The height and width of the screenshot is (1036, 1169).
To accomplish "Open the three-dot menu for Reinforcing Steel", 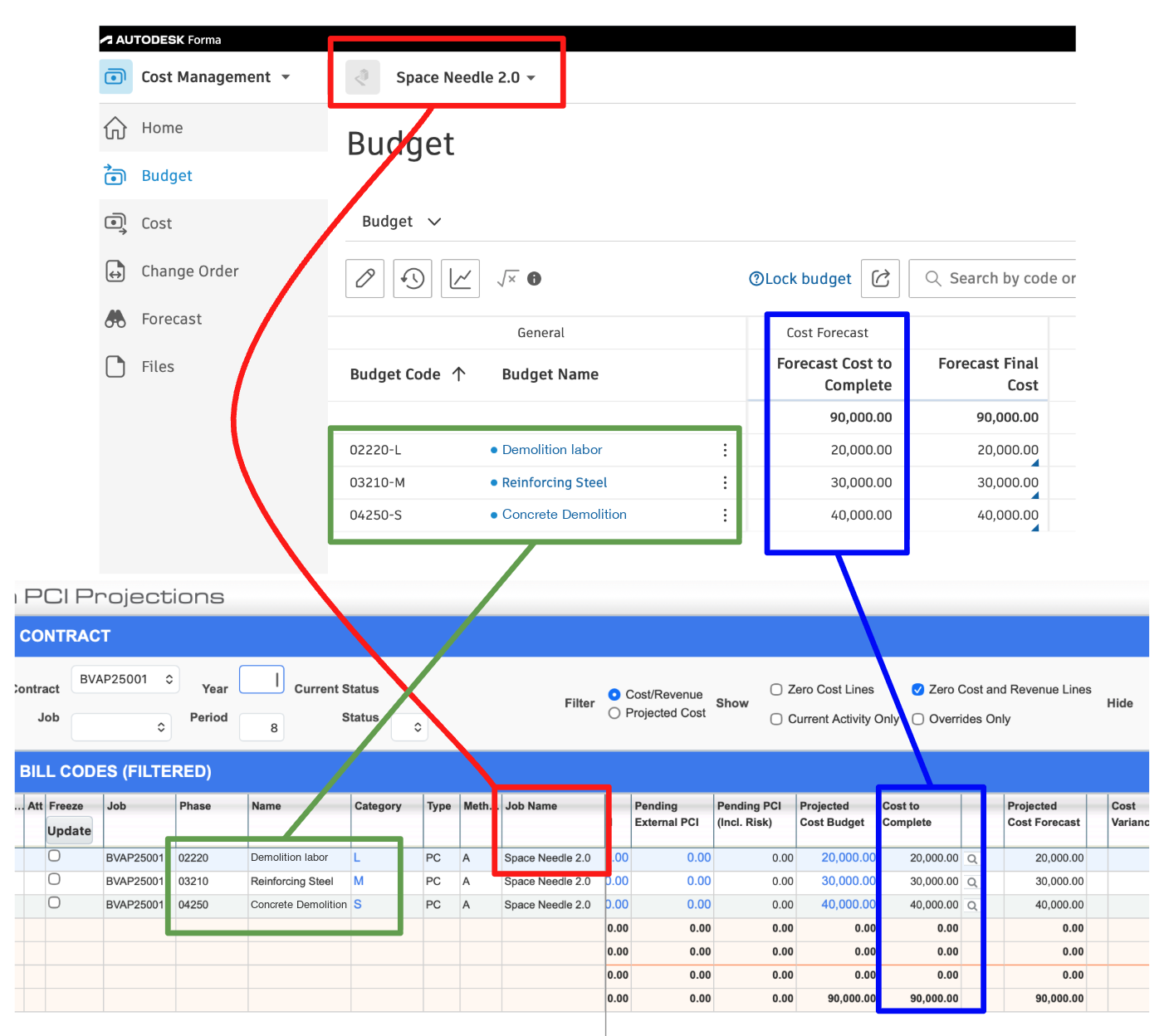I will pyautogui.click(x=725, y=482).
